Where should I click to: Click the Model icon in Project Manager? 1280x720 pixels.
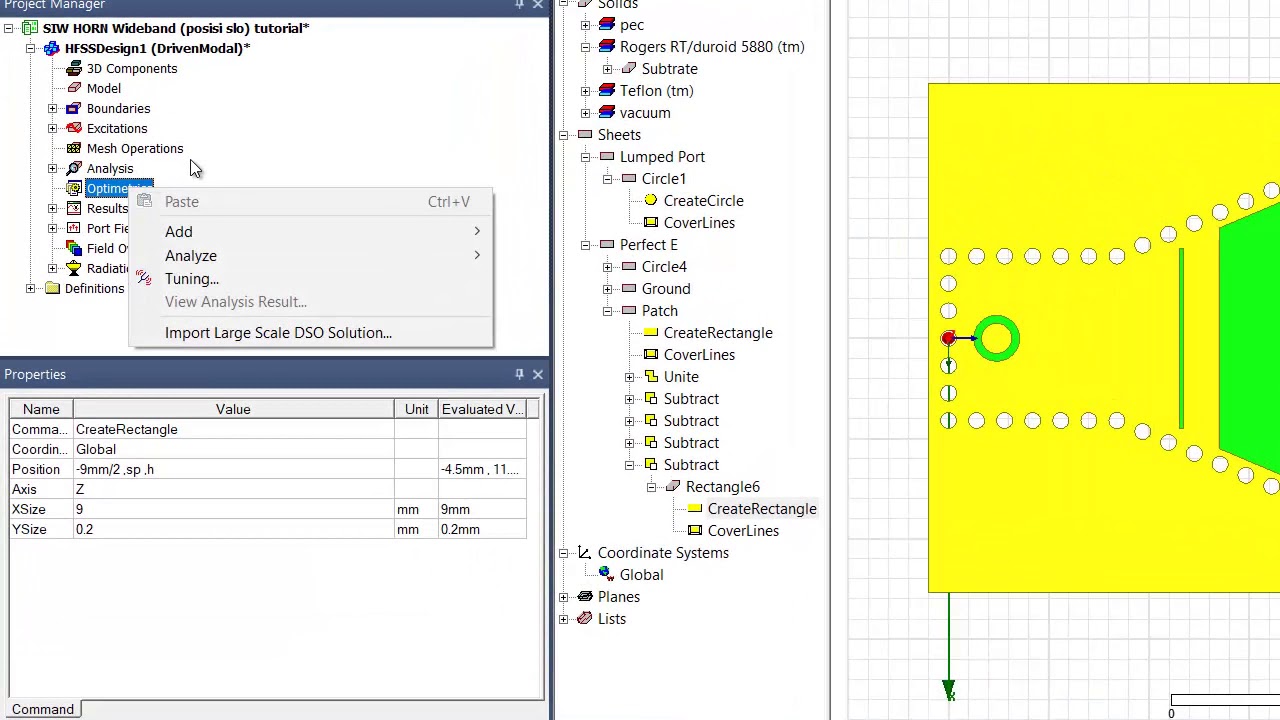(74, 88)
